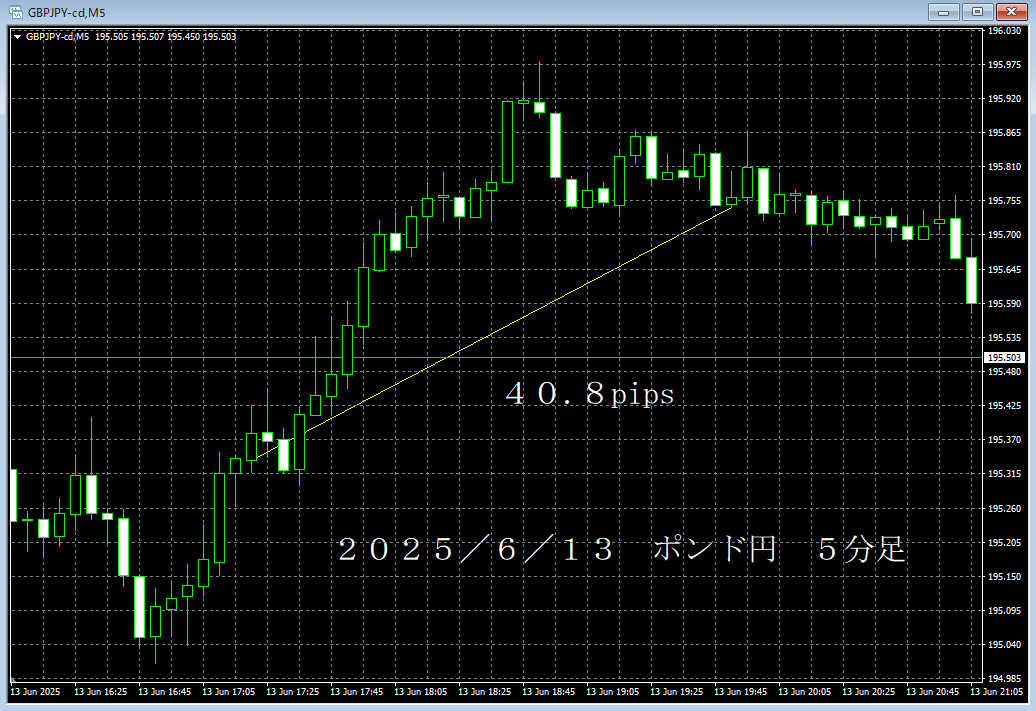Click the 194.985 level on price axis
Screen dimensions: 1036x711
click(1003, 678)
